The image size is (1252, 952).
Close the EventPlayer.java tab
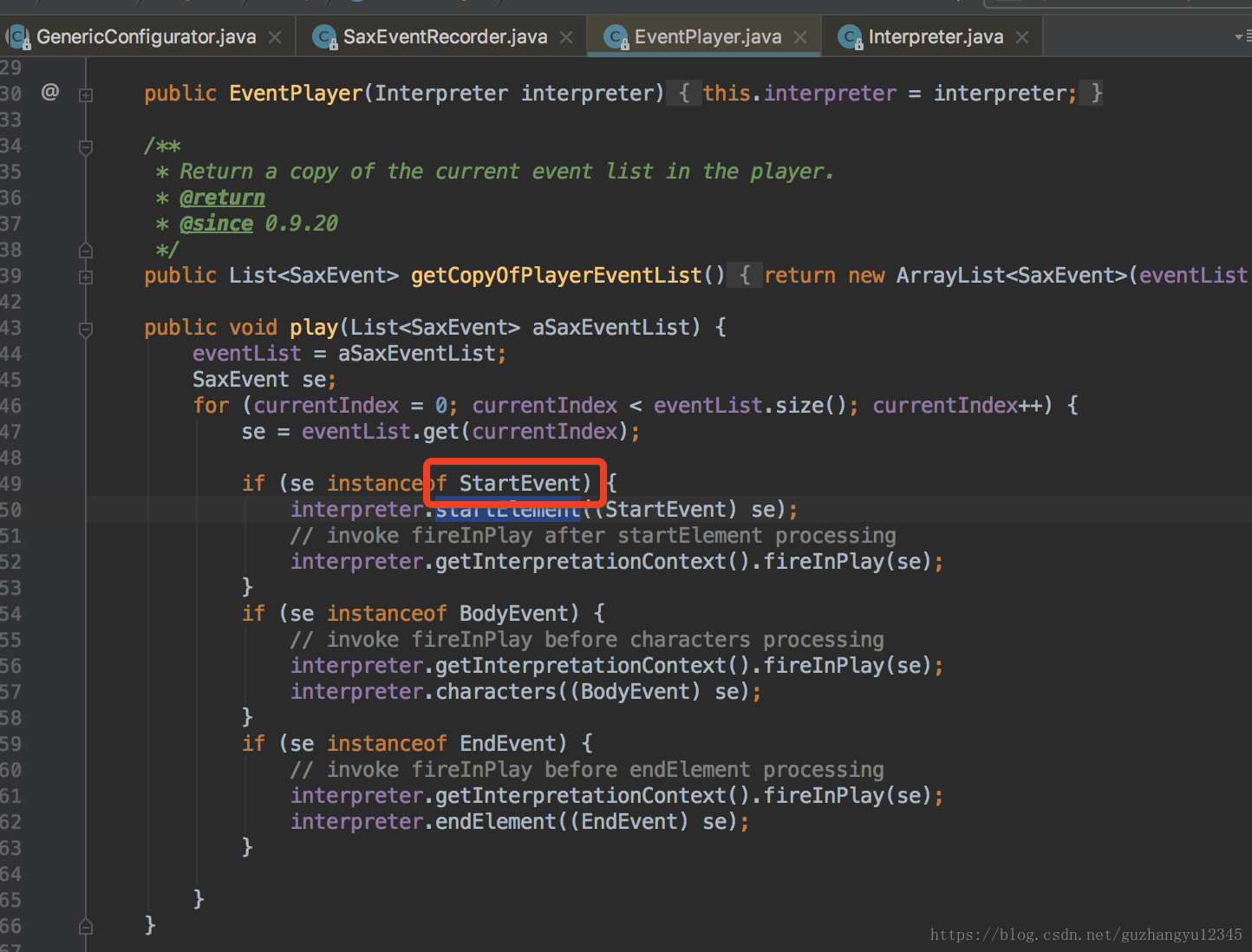point(800,37)
